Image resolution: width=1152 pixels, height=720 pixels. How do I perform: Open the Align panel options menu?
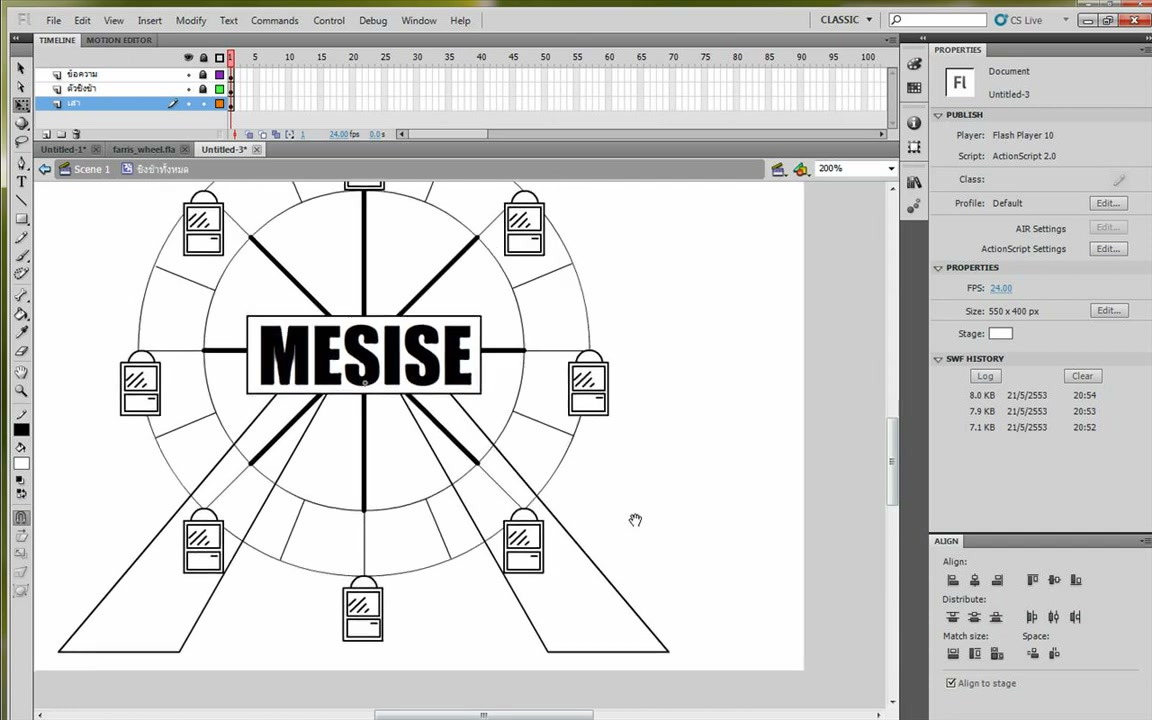point(1145,541)
